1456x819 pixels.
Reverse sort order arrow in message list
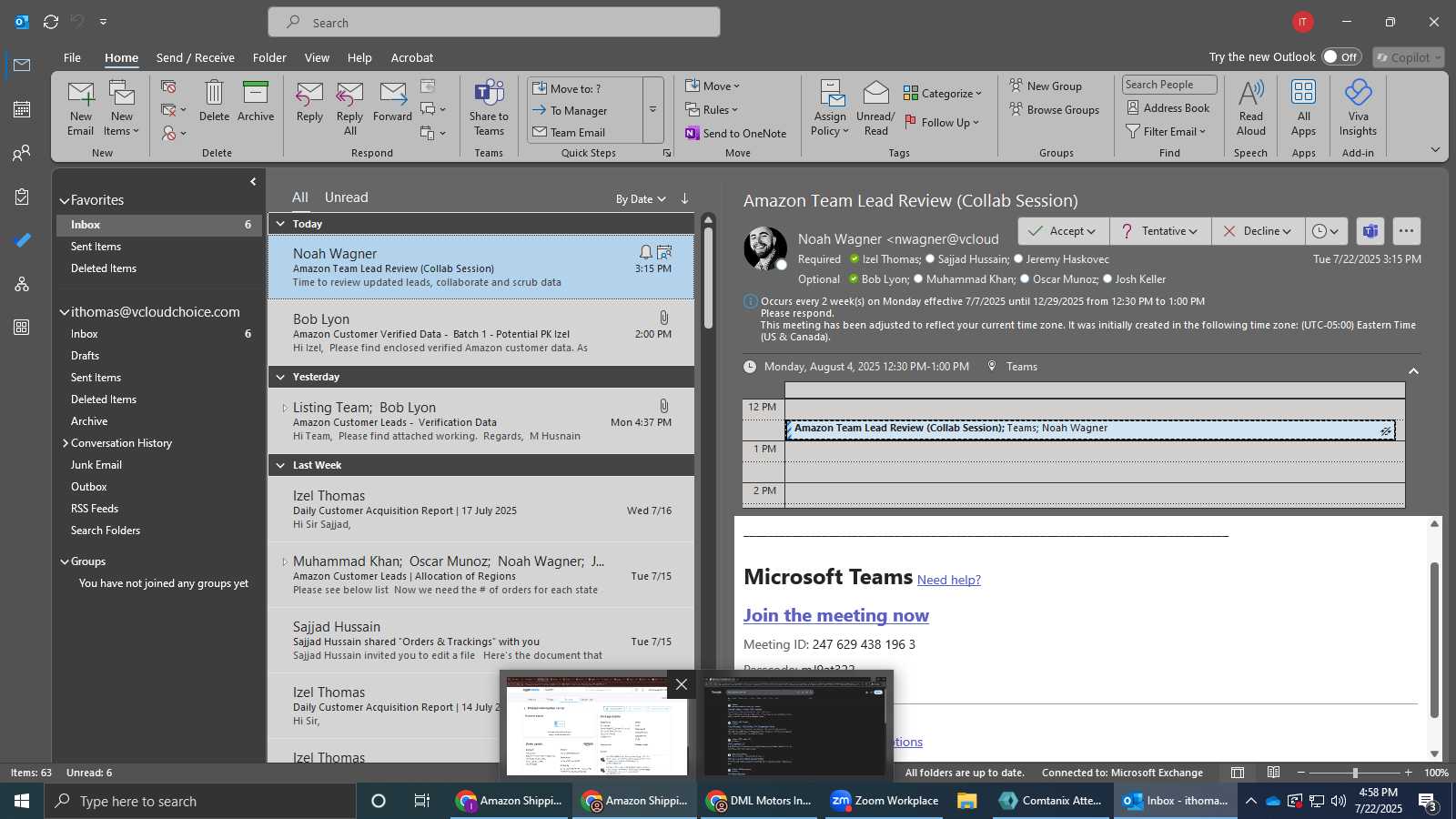pos(684,198)
